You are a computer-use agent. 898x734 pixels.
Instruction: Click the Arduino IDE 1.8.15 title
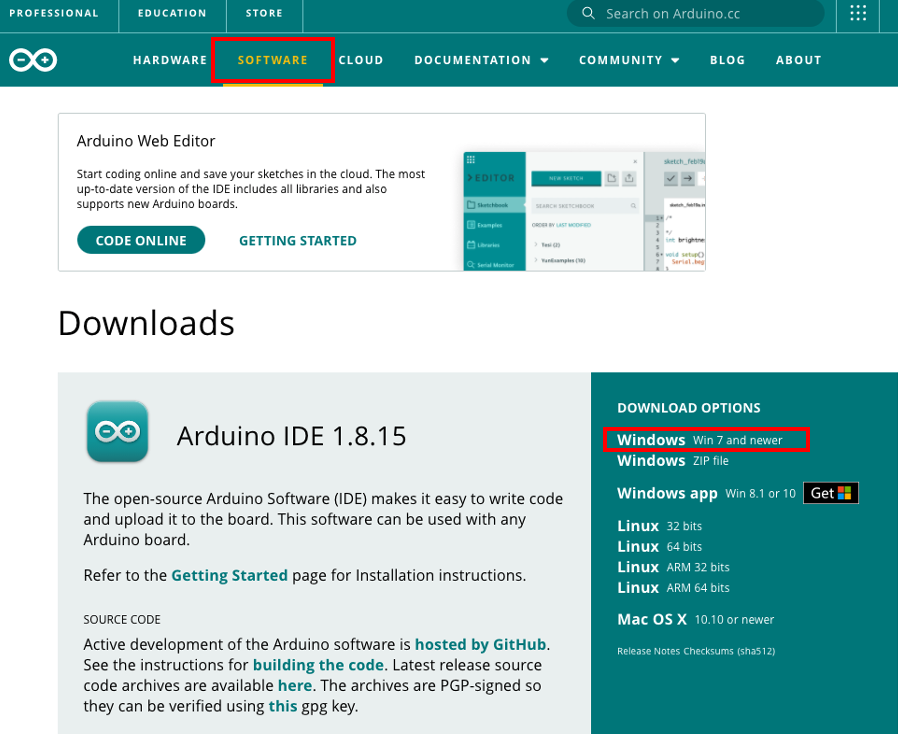click(x=292, y=436)
